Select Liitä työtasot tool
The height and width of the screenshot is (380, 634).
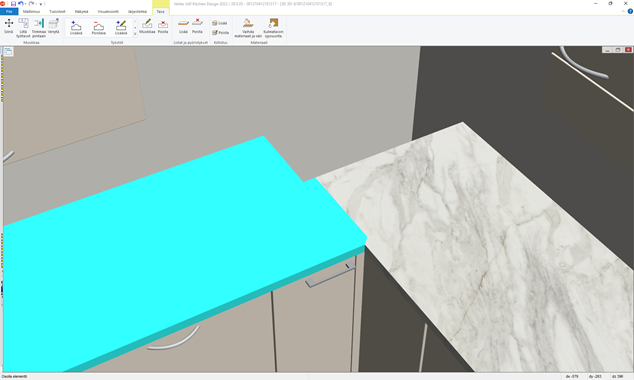23,28
